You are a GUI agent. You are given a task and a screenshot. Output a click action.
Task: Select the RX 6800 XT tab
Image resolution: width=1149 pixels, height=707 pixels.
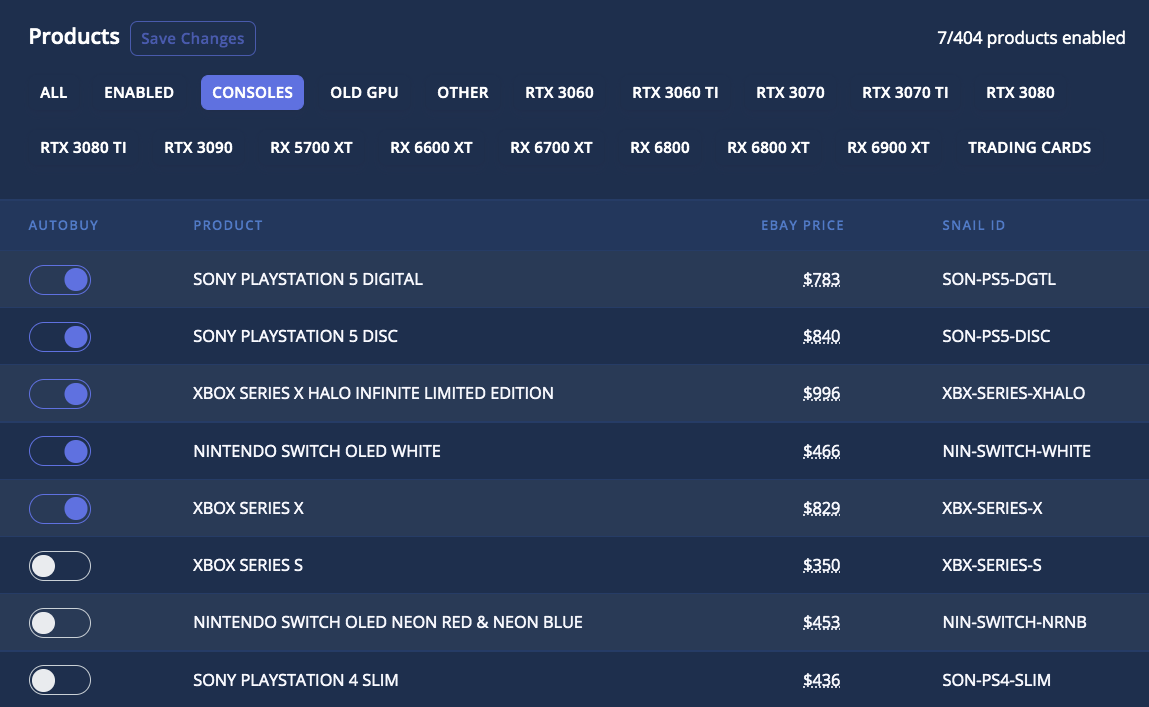[x=768, y=148]
